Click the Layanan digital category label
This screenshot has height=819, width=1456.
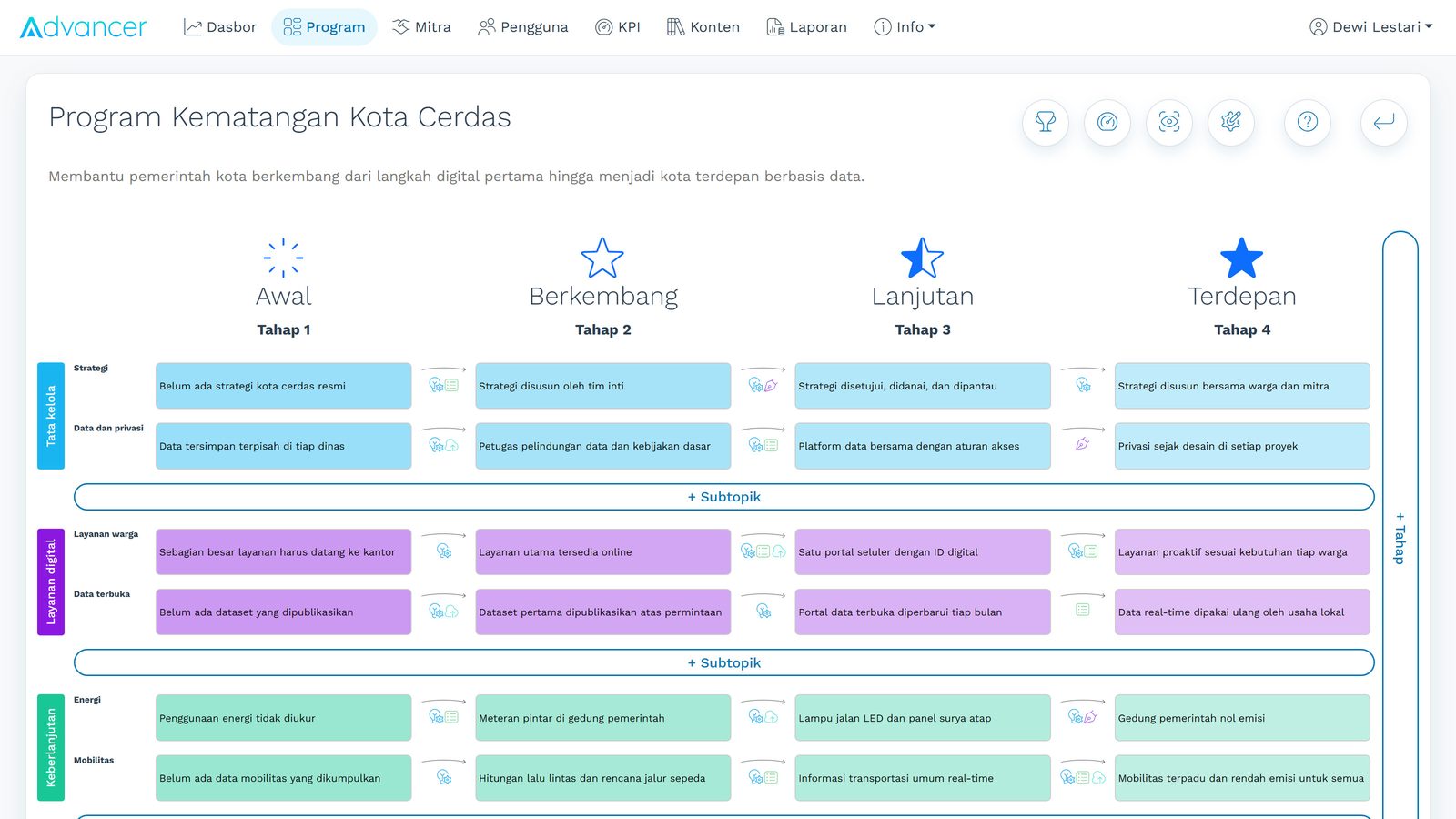pos(51,581)
